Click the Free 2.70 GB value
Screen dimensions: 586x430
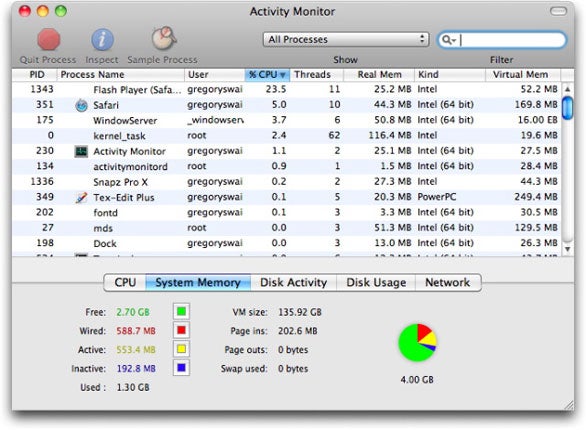click(x=133, y=312)
